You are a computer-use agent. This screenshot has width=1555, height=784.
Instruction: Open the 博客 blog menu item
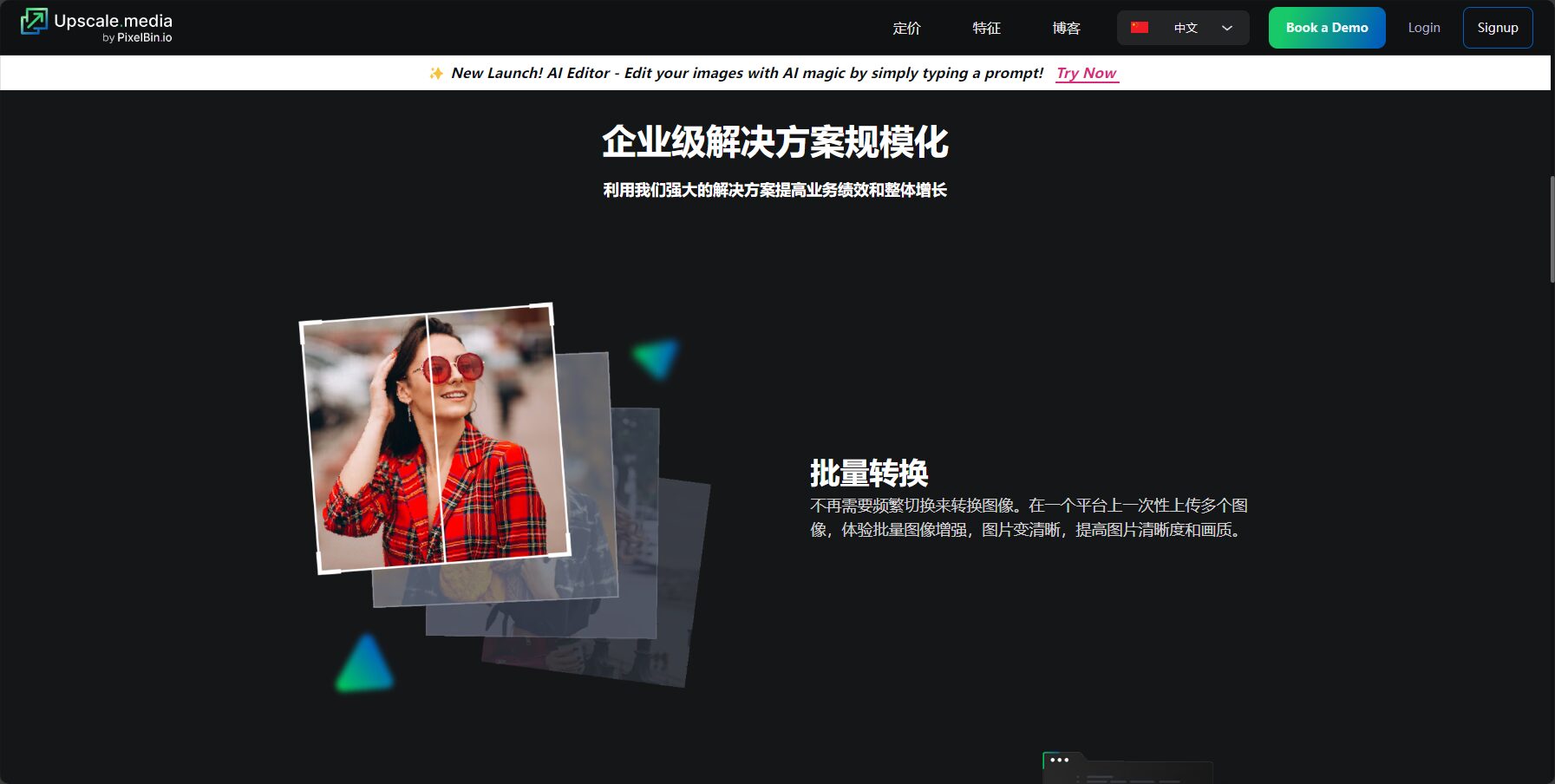[x=1066, y=28]
